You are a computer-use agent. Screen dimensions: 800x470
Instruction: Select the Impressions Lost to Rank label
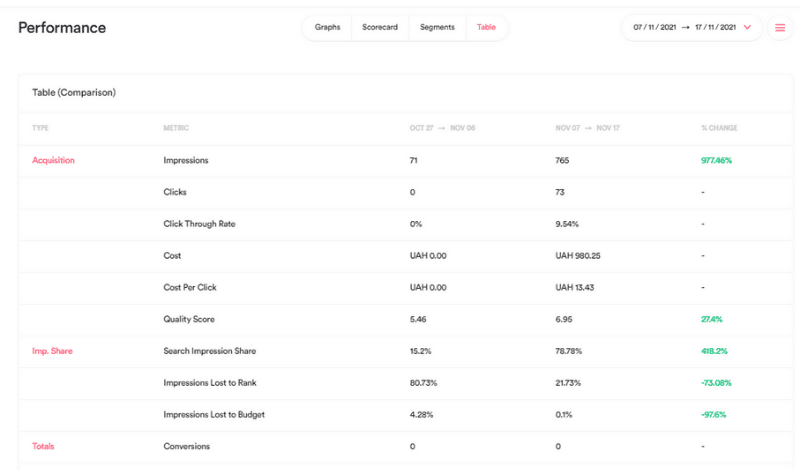click(210, 383)
